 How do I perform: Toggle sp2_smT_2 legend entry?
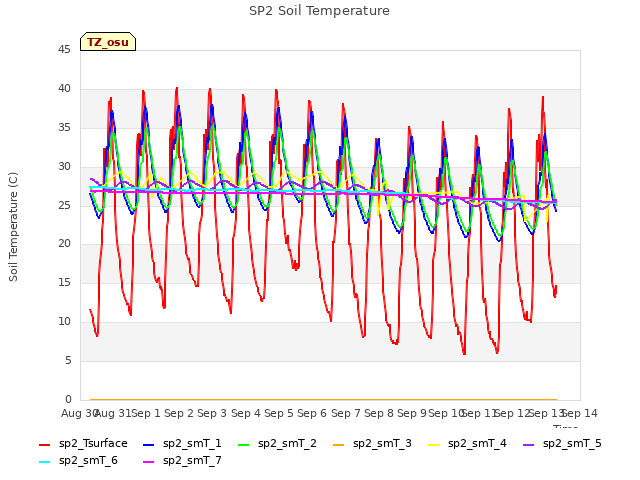277,444
